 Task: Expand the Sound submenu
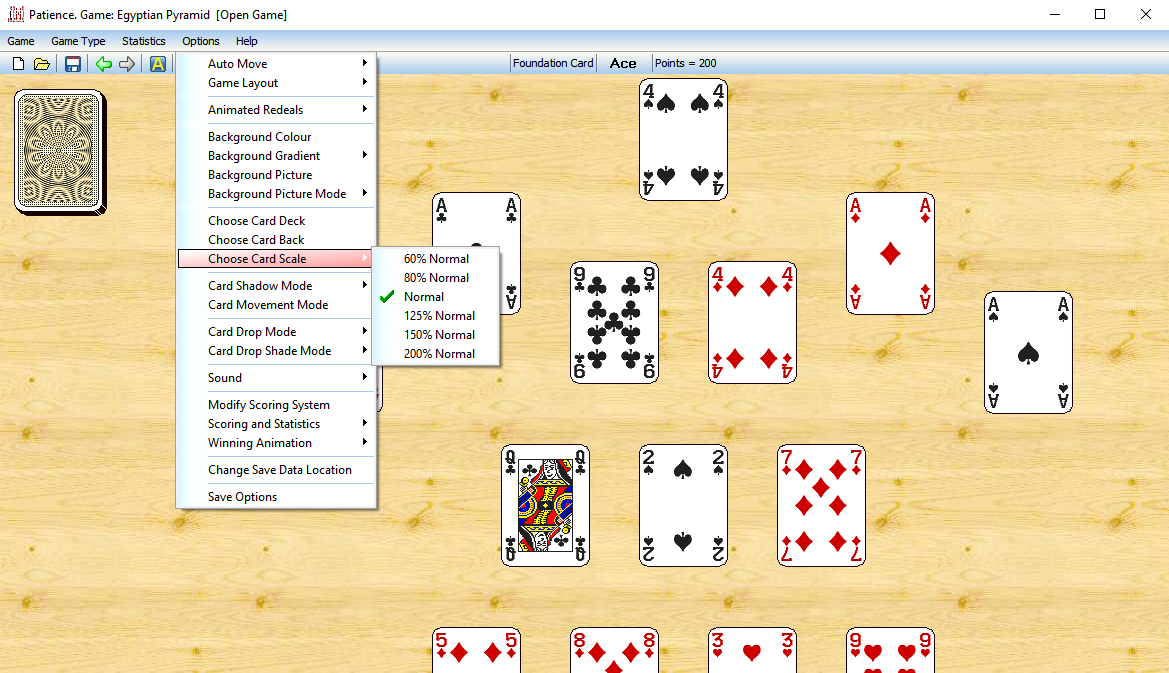[276, 377]
